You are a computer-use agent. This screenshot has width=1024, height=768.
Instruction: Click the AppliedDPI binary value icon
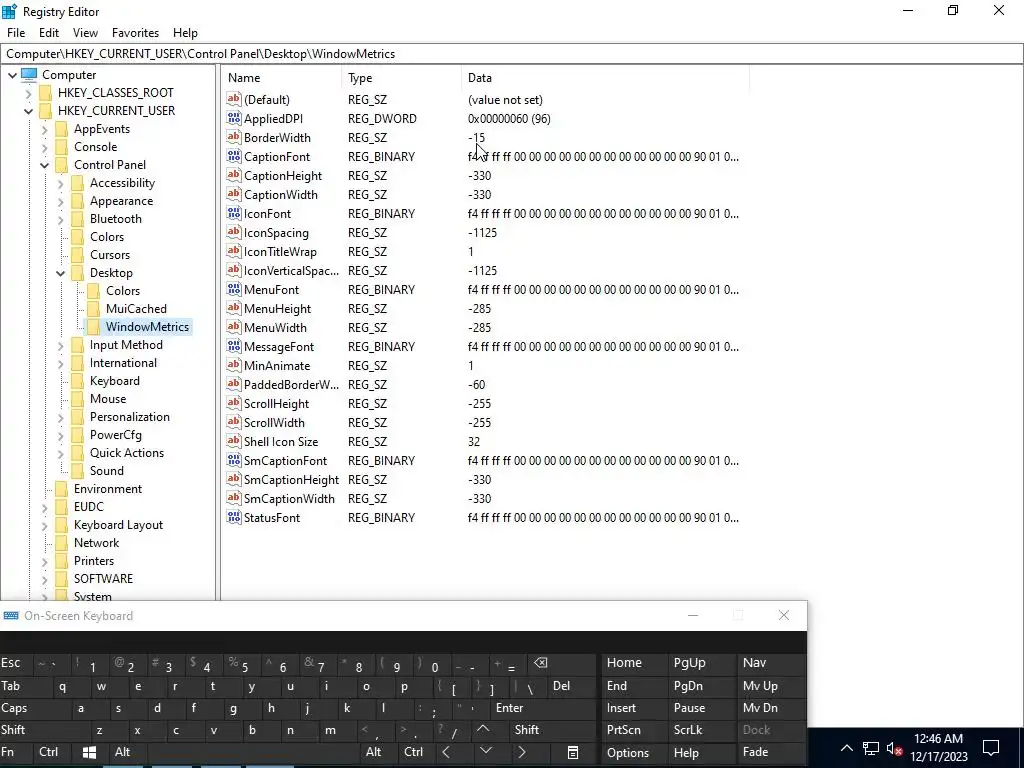(234, 118)
